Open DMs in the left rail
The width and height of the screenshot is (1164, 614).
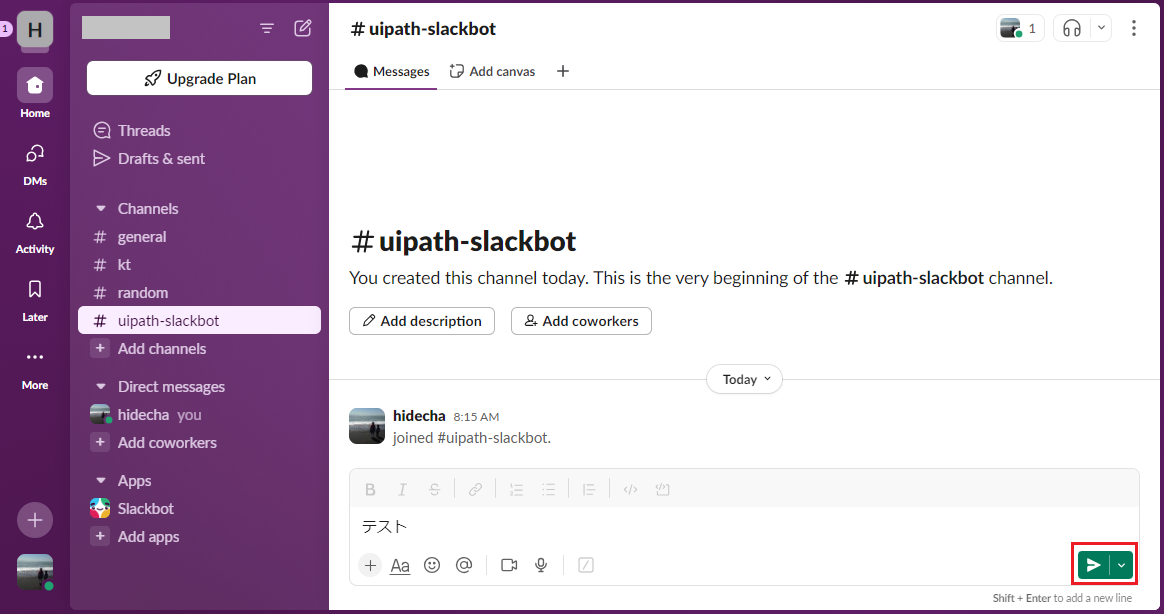coord(35,164)
